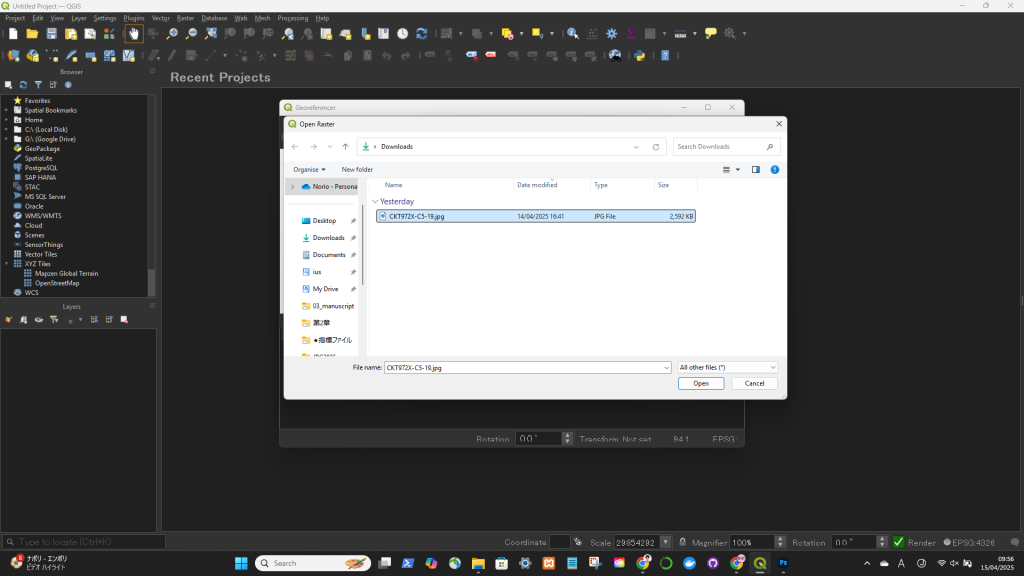This screenshot has height=576, width=1024.
Task: Disable the Render checkbox in status bar
Action: pos(898,542)
